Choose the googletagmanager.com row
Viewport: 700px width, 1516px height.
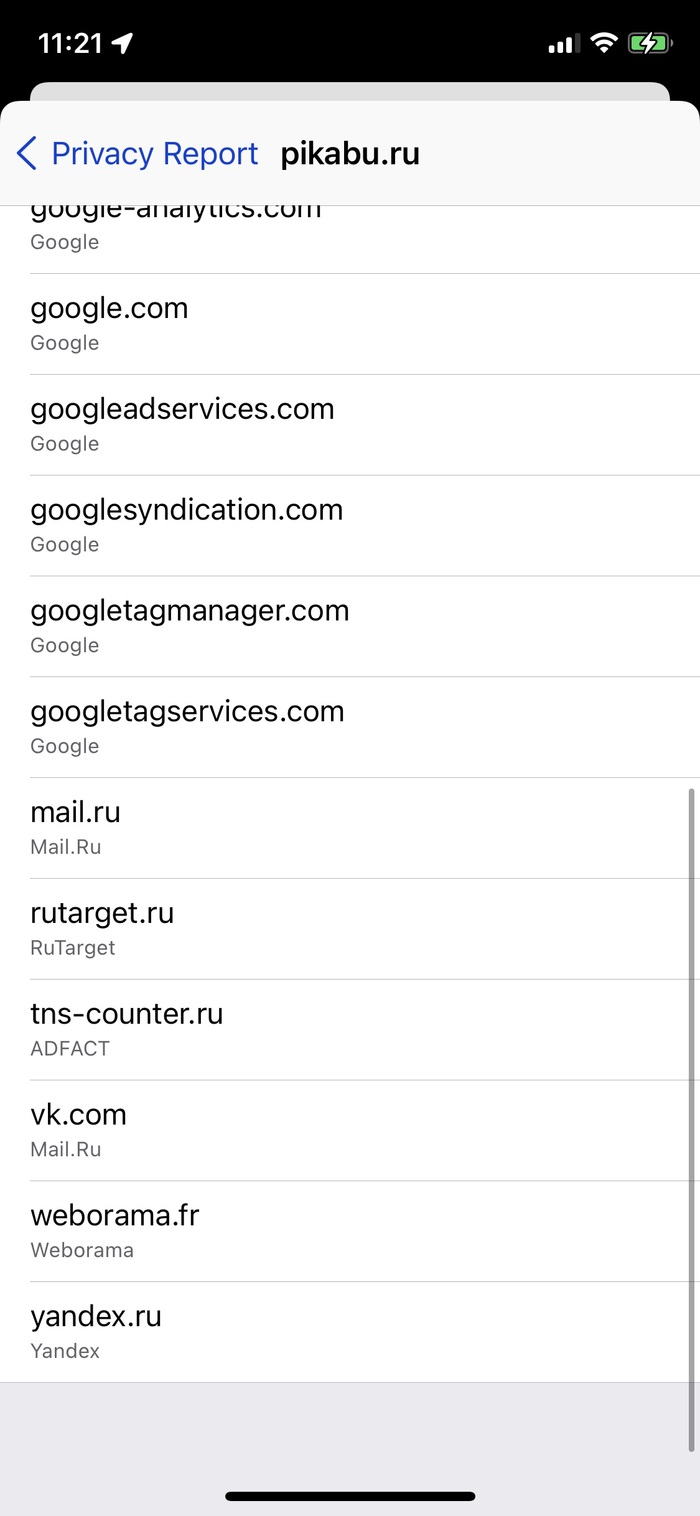(x=350, y=627)
